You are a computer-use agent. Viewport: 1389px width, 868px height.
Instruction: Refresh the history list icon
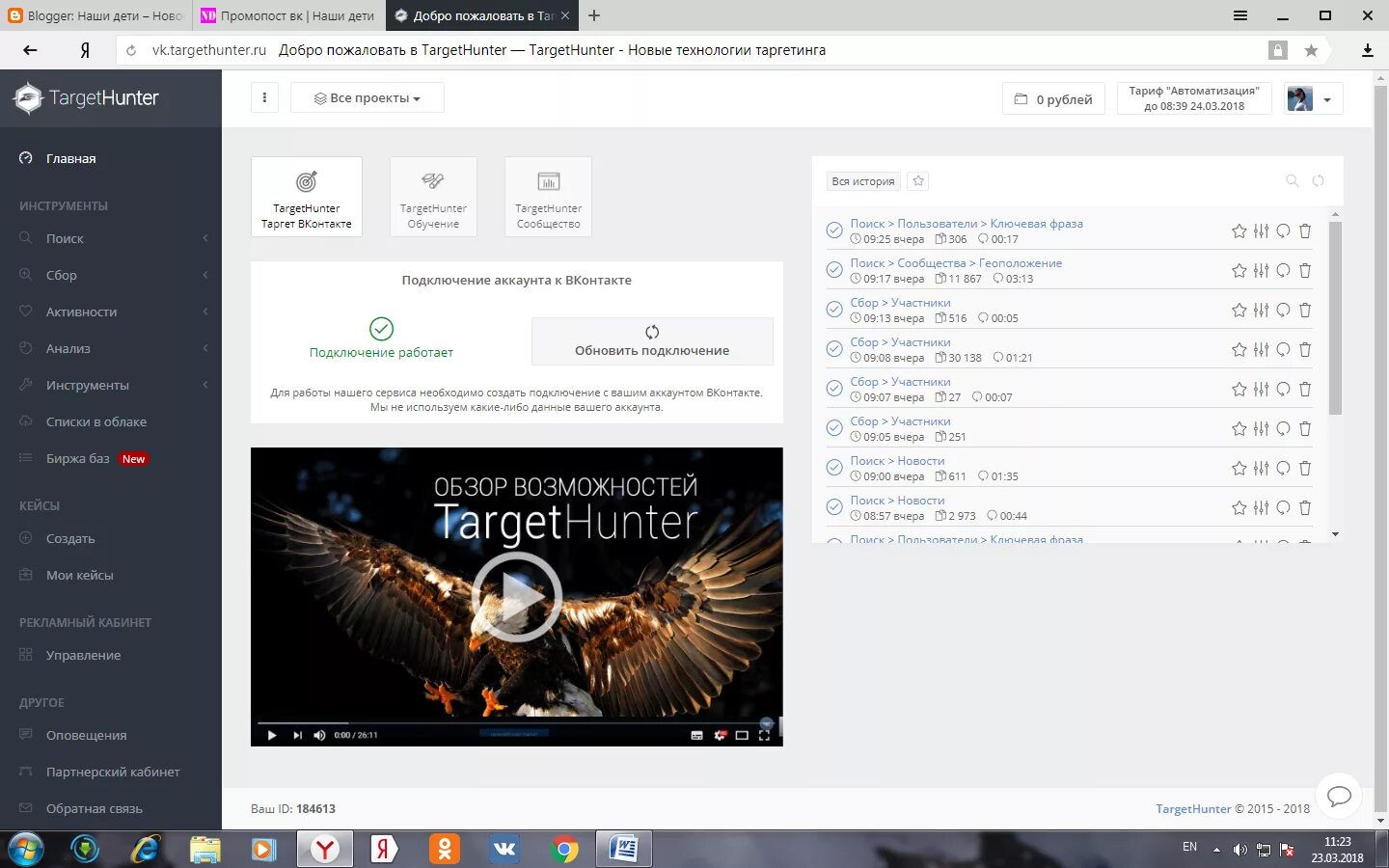click(x=1318, y=180)
